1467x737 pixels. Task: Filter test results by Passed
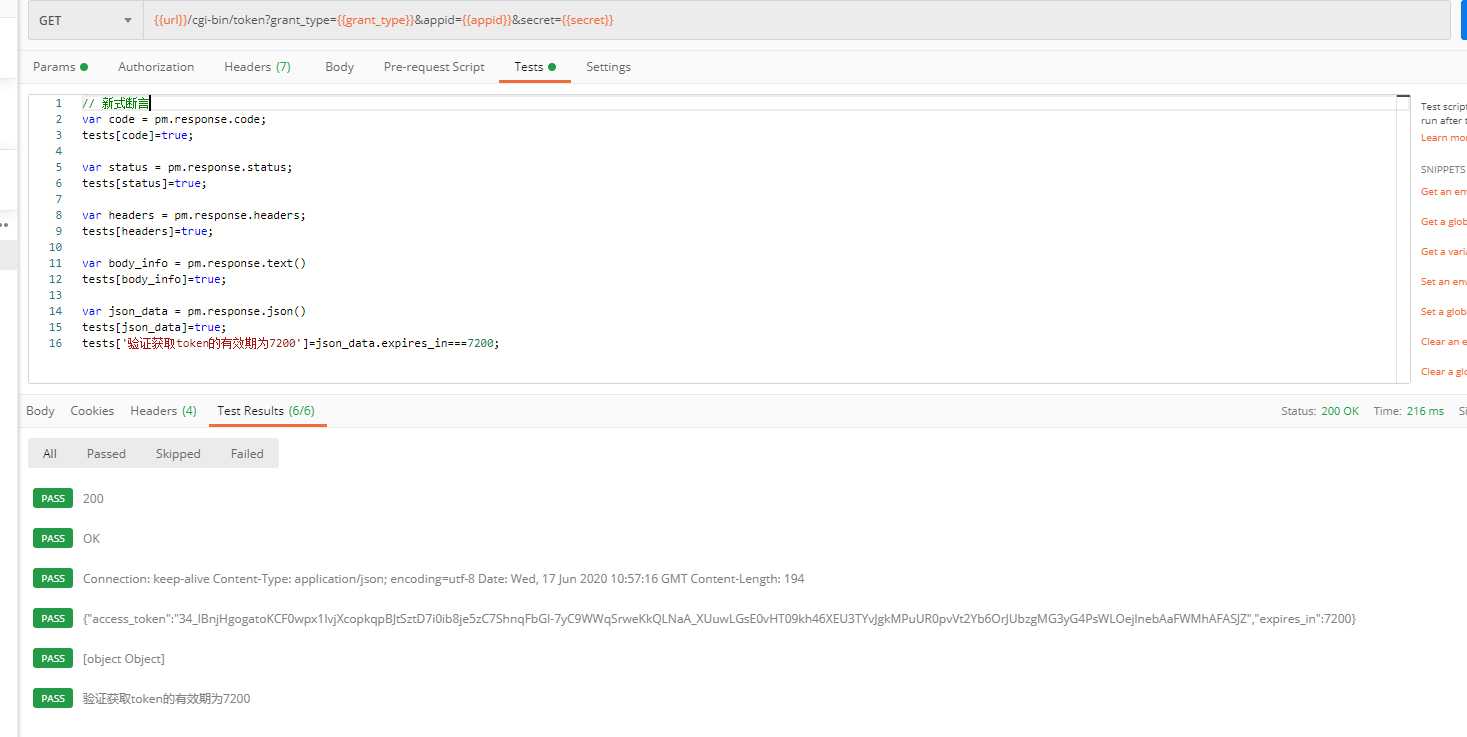(106, 454)
